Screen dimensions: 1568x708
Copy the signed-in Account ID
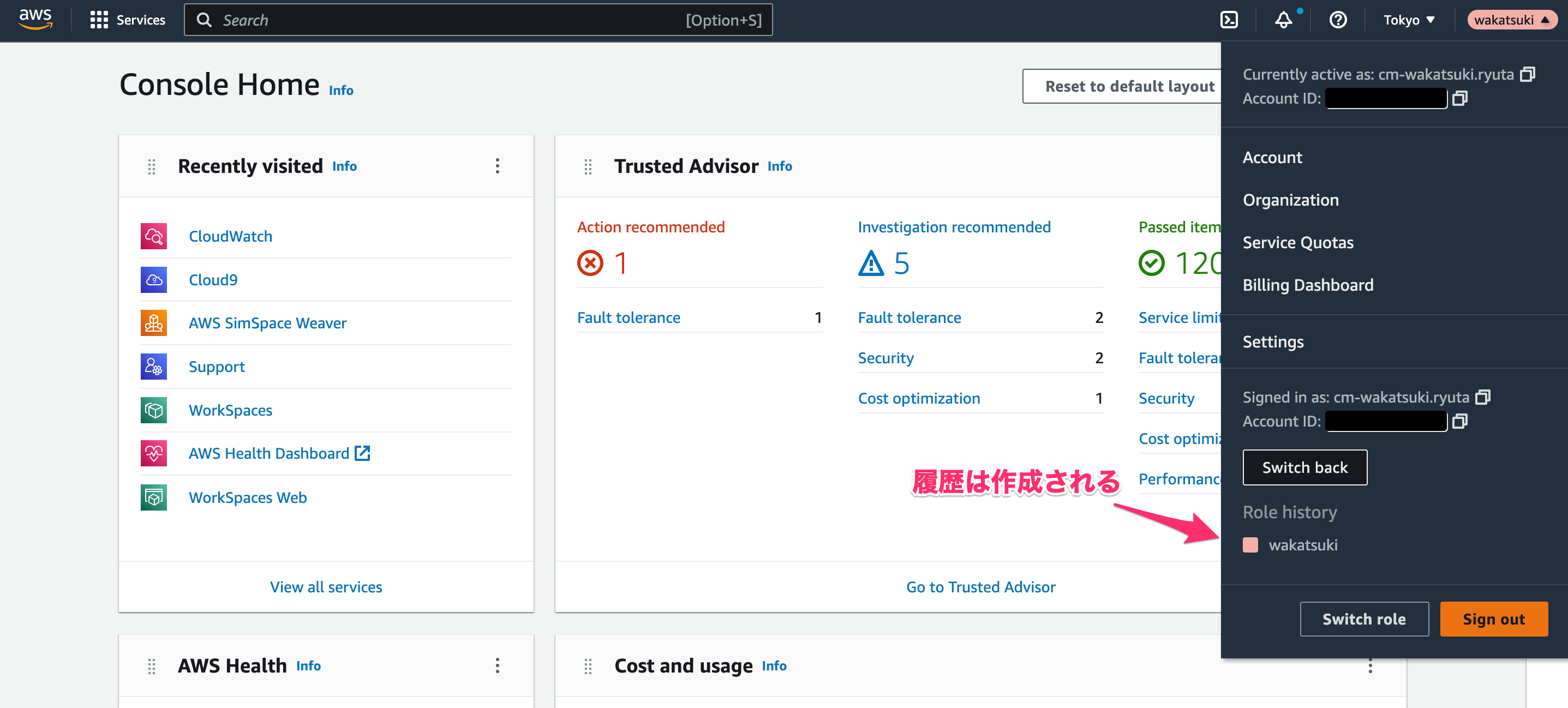click(x=1459, y=421)
